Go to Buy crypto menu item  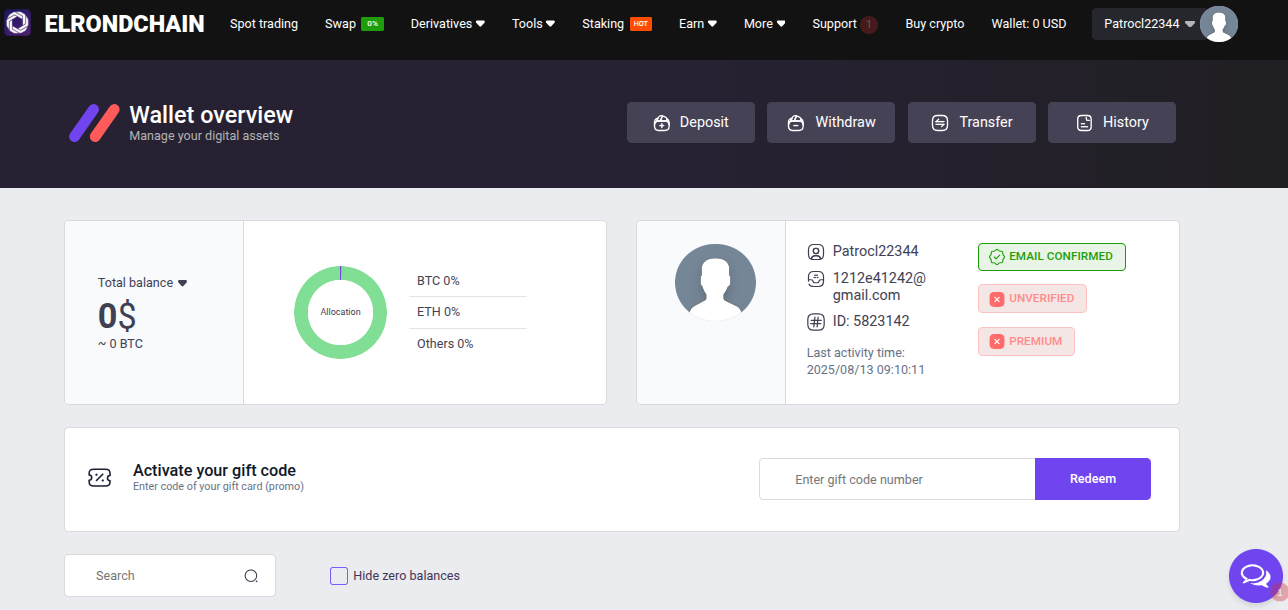(934, 24)
